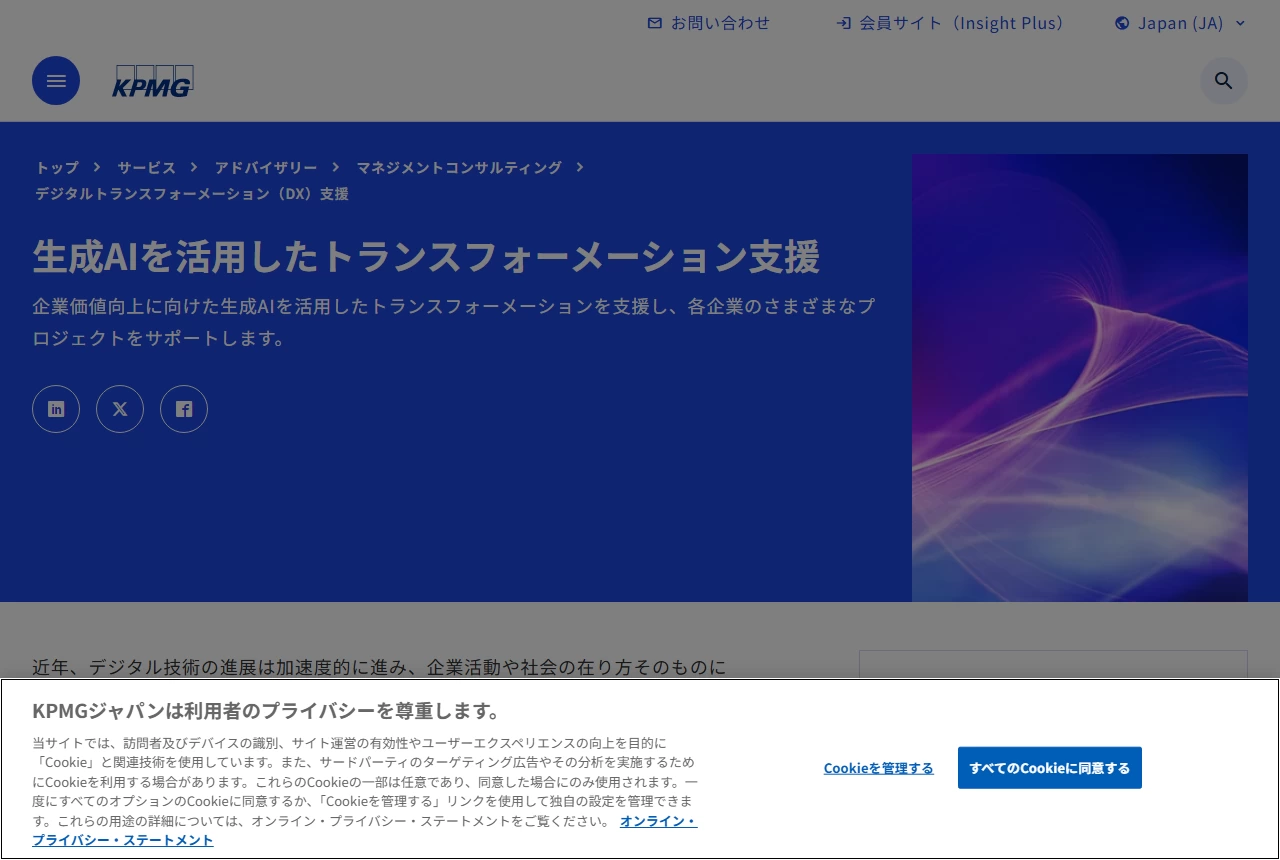Viewport: 1280px width, 860px height.
Task: Open お問い合わせ contact link
Action: click(x=720, y=23)
